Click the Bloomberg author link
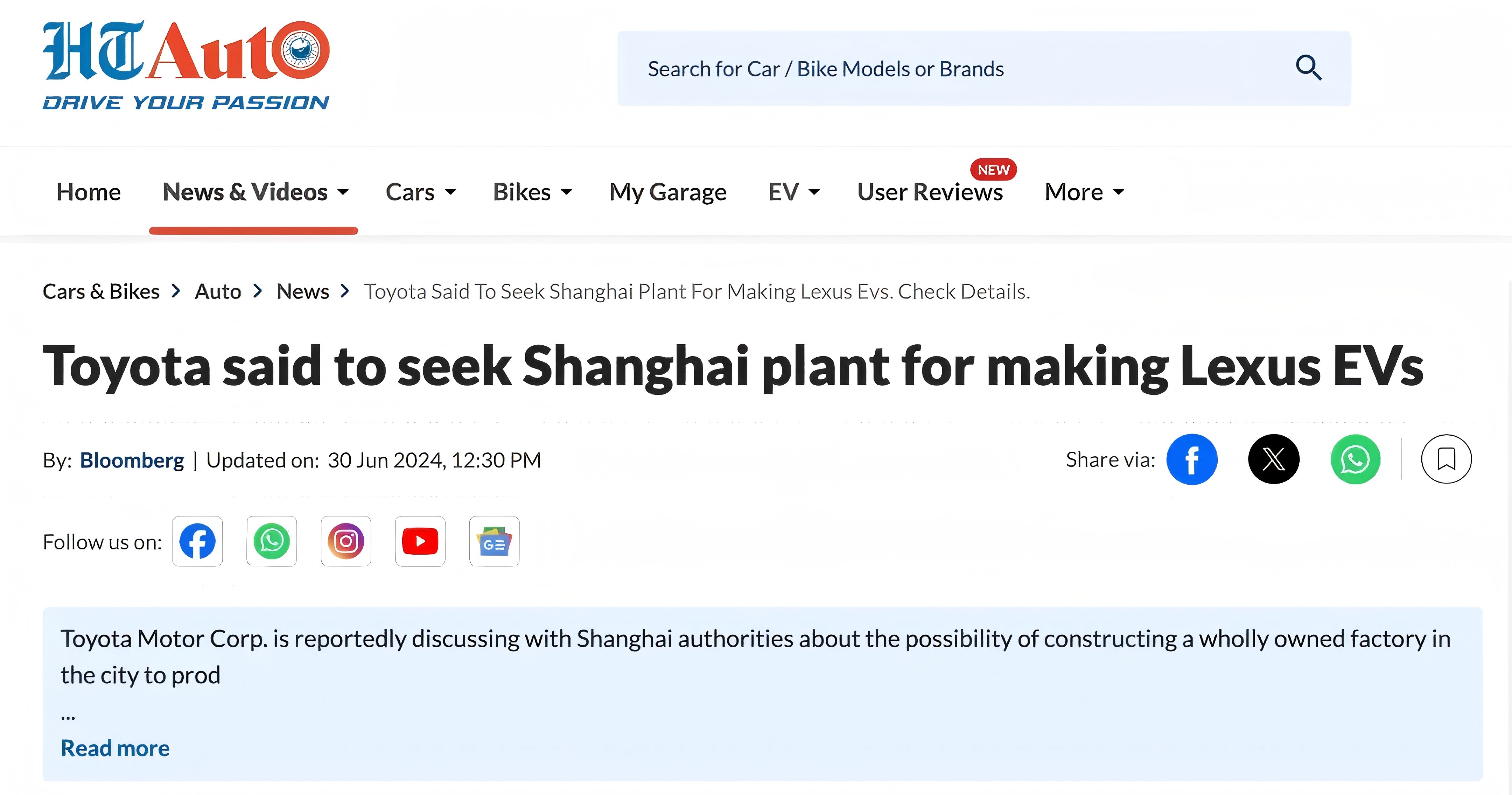Viewport: 1512px width, 795px height. (x=132, y=460)
